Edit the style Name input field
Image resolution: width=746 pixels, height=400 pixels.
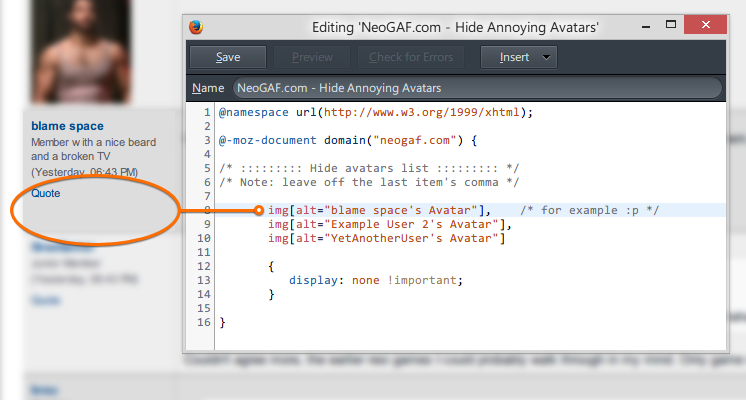pyautogui.click(x=477, y=88)
